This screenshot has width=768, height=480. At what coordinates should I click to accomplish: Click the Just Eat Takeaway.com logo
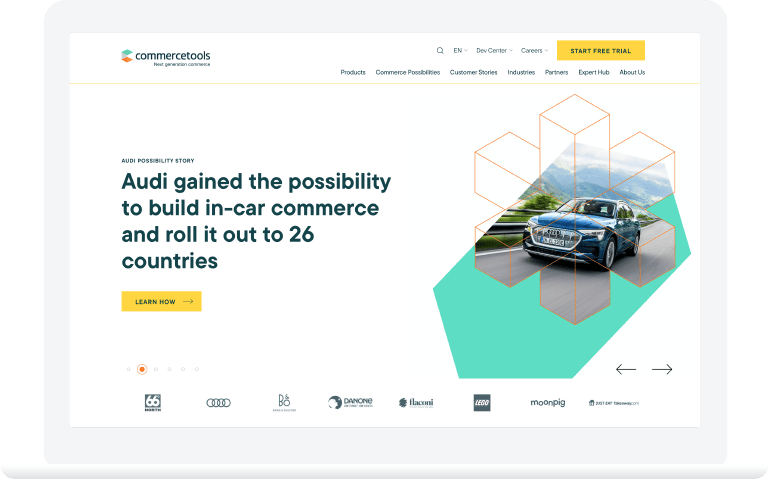point(614,403)
